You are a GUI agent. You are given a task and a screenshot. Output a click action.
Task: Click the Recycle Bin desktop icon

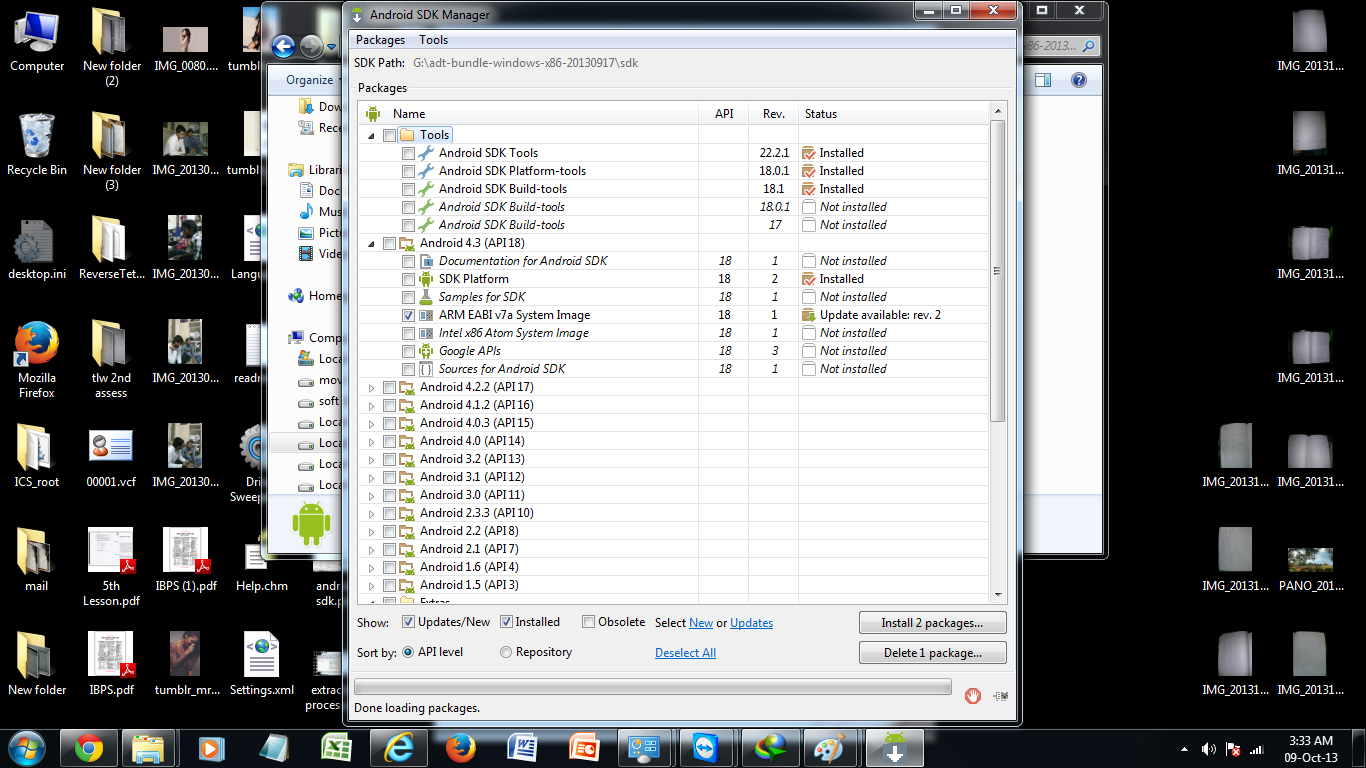click(37, 145)
